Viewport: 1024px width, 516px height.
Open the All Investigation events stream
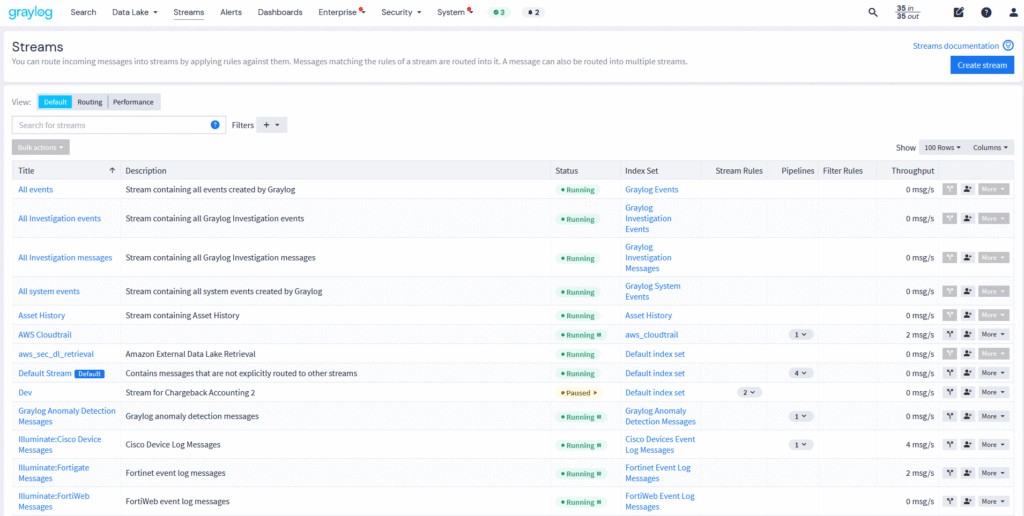point(59,219)
